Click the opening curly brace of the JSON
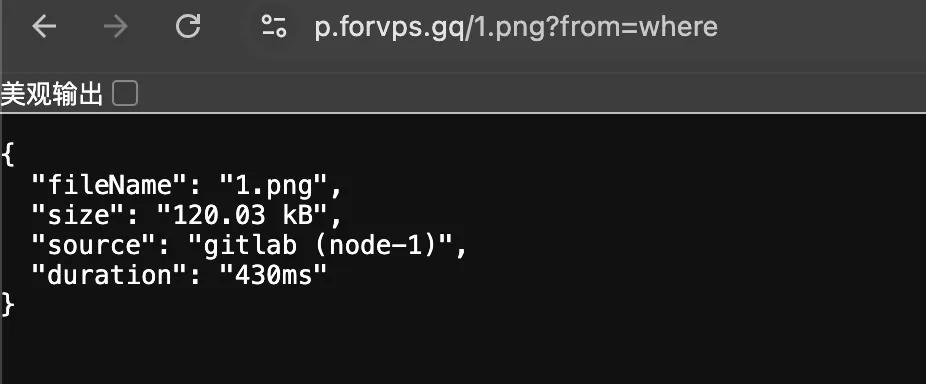Viewport: 926px width, 384px height. 7,156
